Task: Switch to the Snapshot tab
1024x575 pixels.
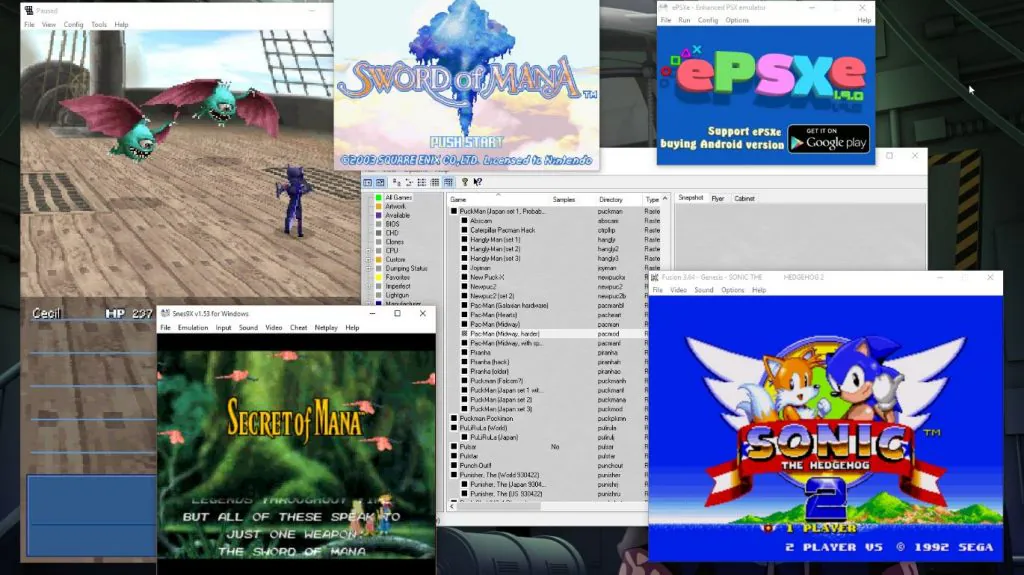Action: coord(690,198)
